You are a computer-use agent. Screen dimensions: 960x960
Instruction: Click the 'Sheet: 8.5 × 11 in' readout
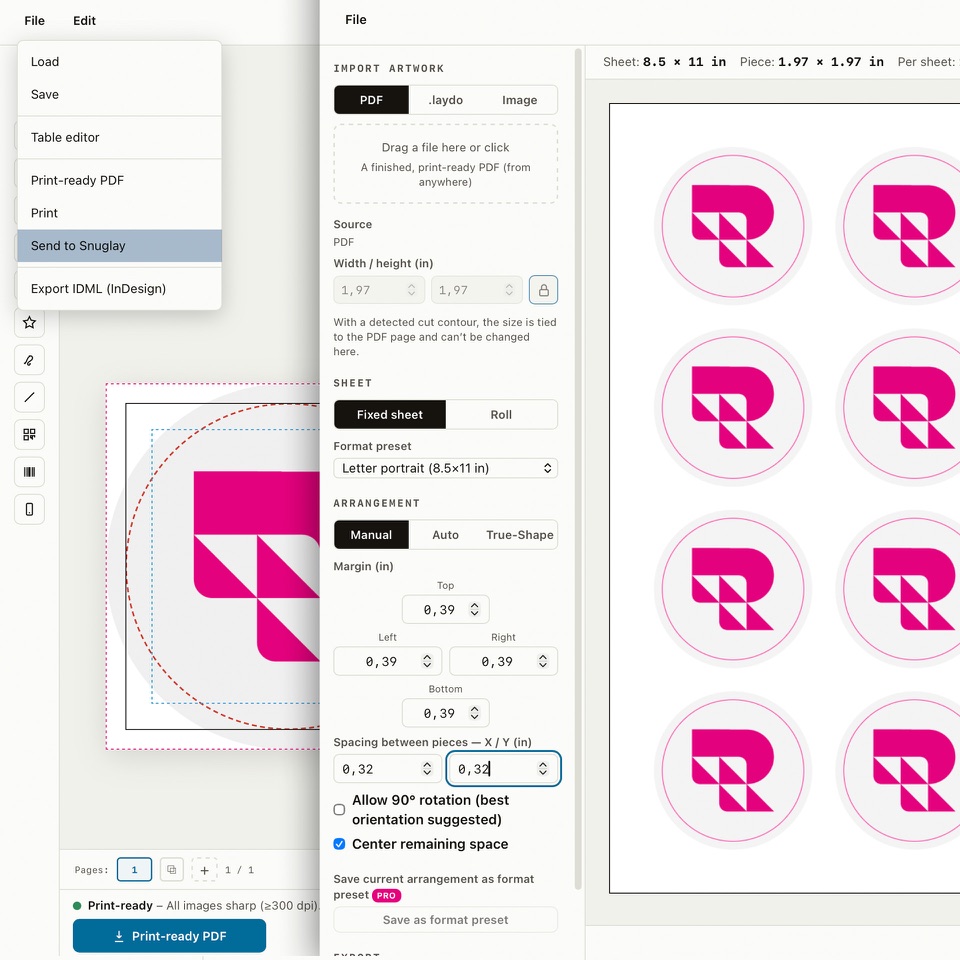664,62
